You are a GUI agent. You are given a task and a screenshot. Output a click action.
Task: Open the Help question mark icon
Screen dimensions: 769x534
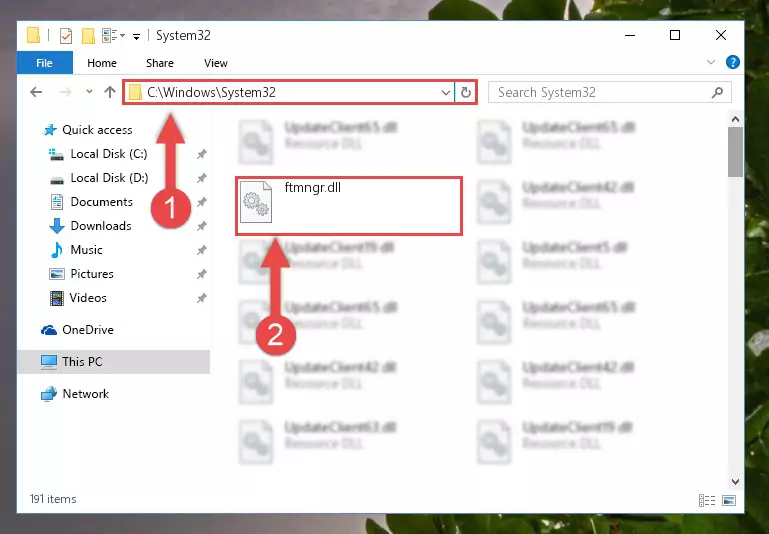click(x=732, y=62)
